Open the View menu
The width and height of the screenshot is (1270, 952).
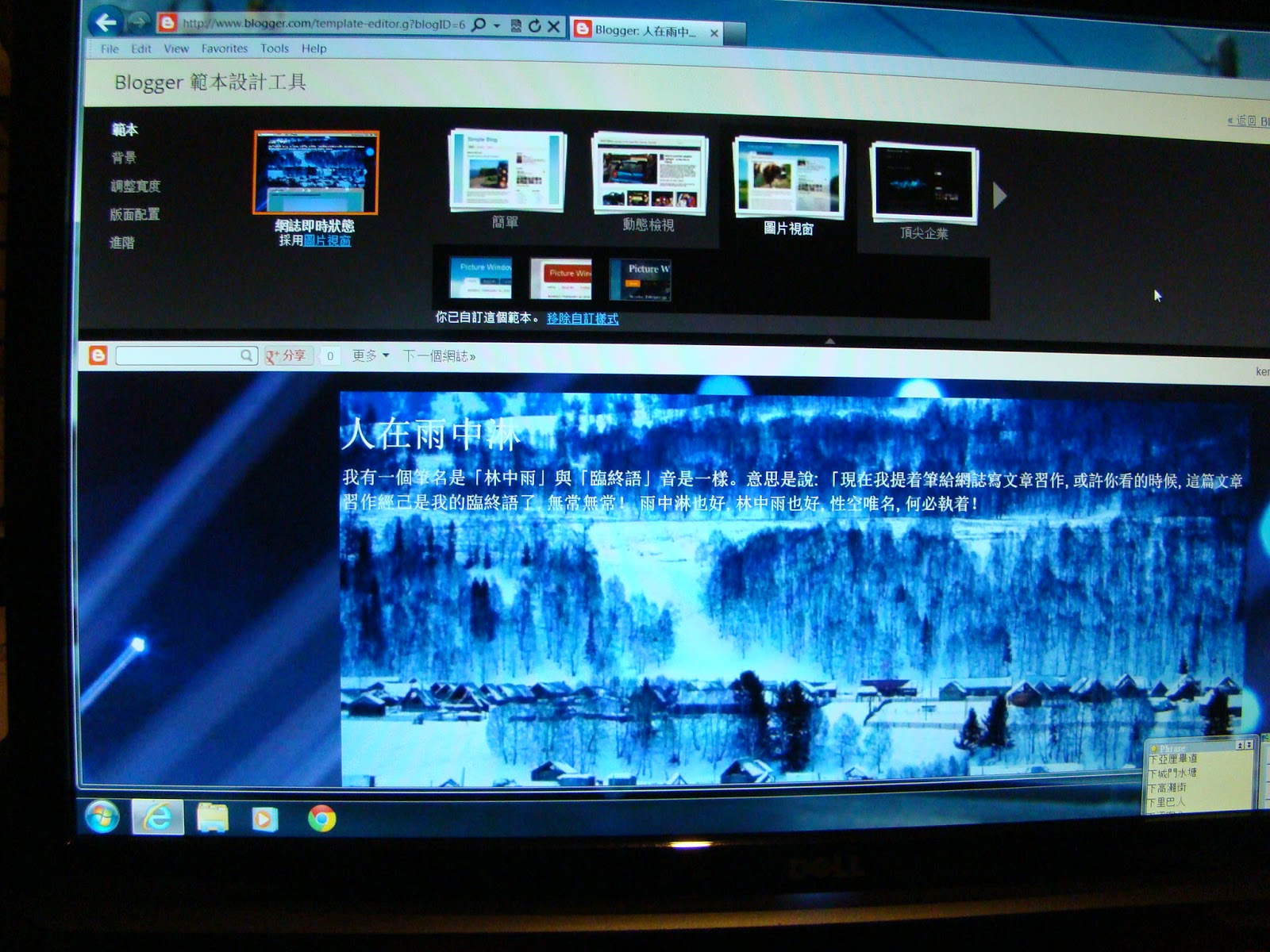[x=176, y=48]
